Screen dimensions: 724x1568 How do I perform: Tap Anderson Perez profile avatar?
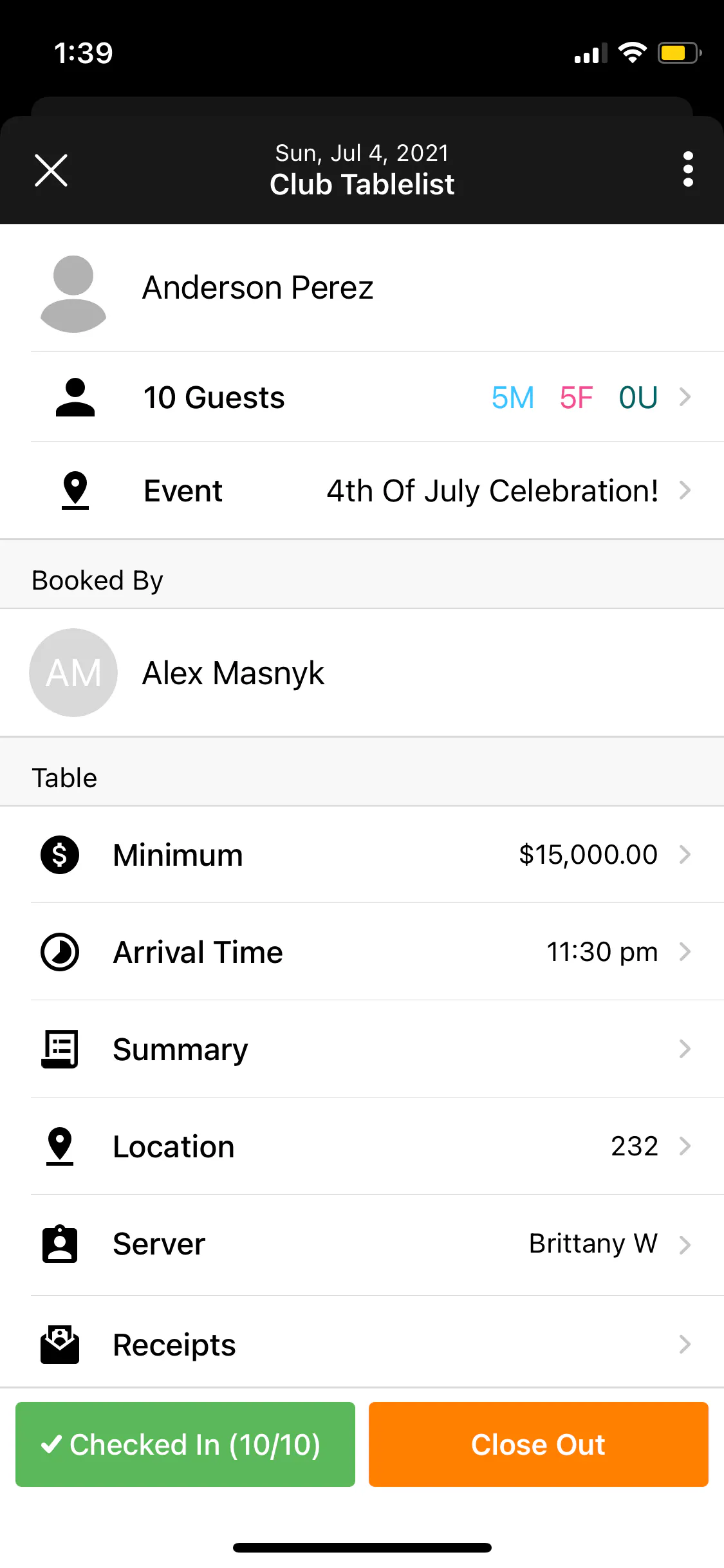73,294
